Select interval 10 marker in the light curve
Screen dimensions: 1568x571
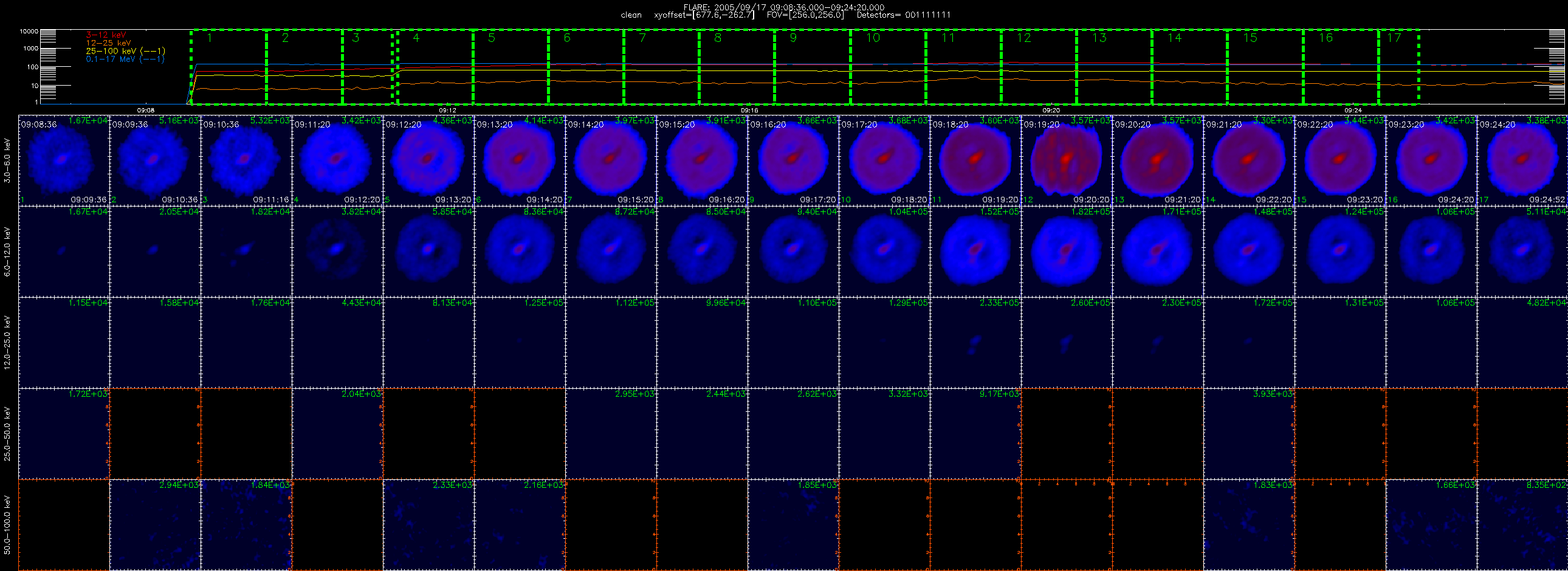[873, 38]
